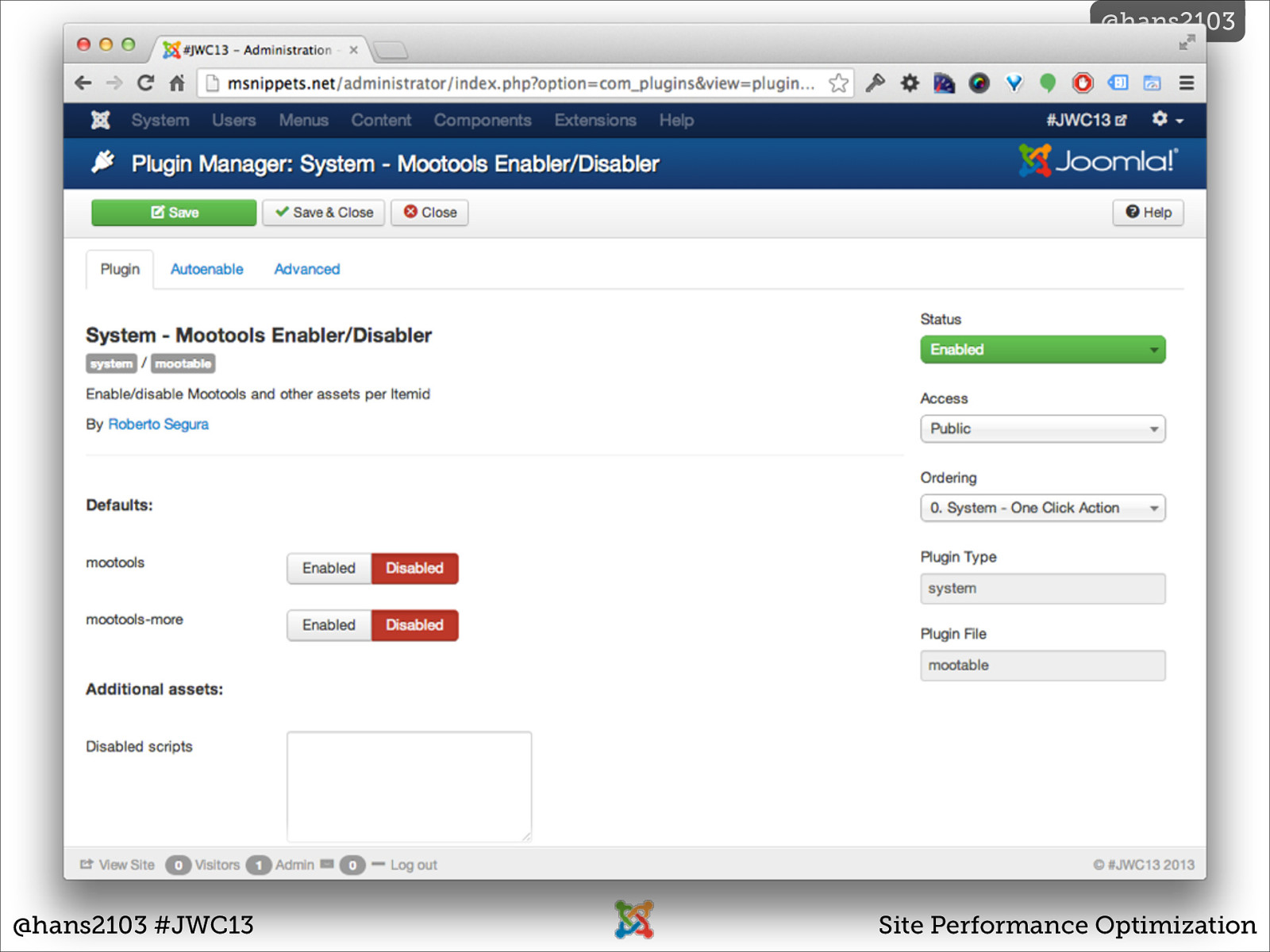Click the green balloon extension icon
This screenshot has width=1270, height=952.
click(x=1048, y=83)
